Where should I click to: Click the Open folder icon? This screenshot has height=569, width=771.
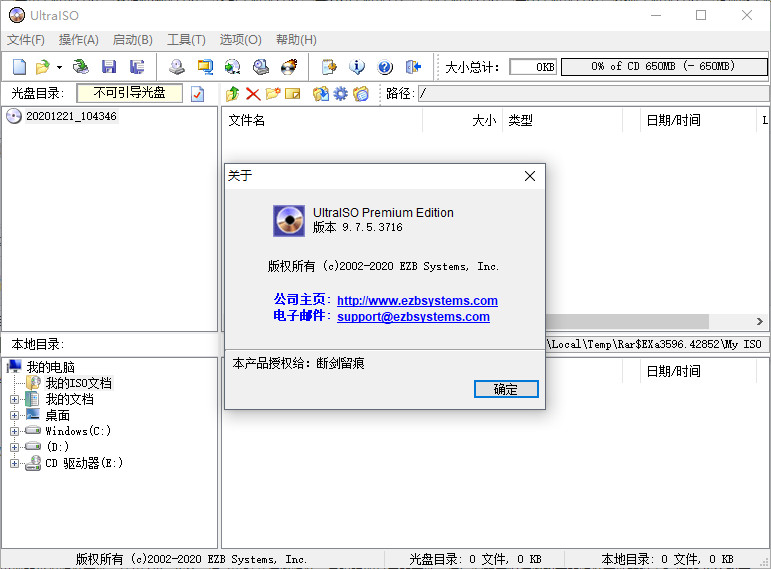coord(43,66)
